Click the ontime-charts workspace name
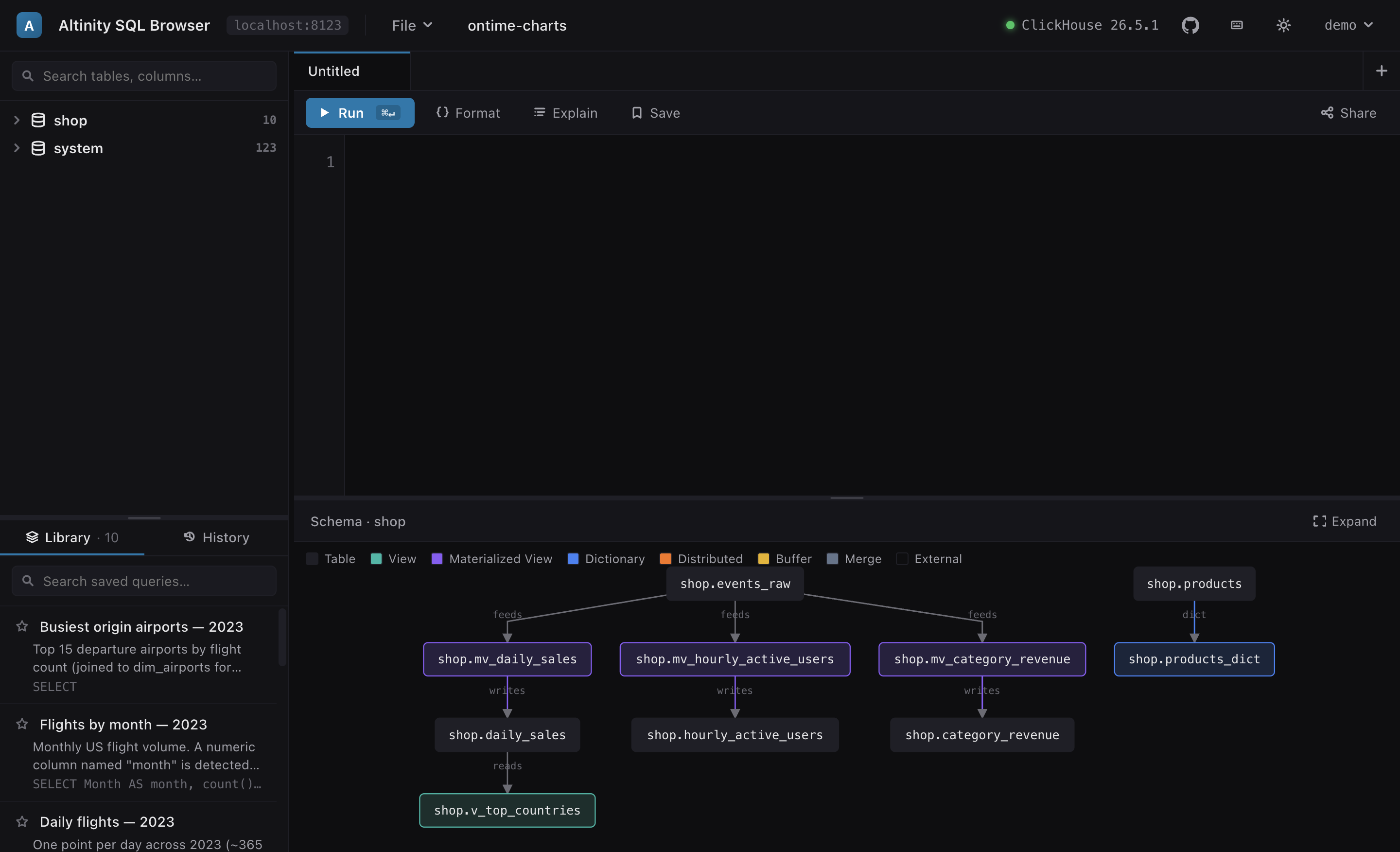The height and width of the screenshot is (852, 1400). point(516,25)
